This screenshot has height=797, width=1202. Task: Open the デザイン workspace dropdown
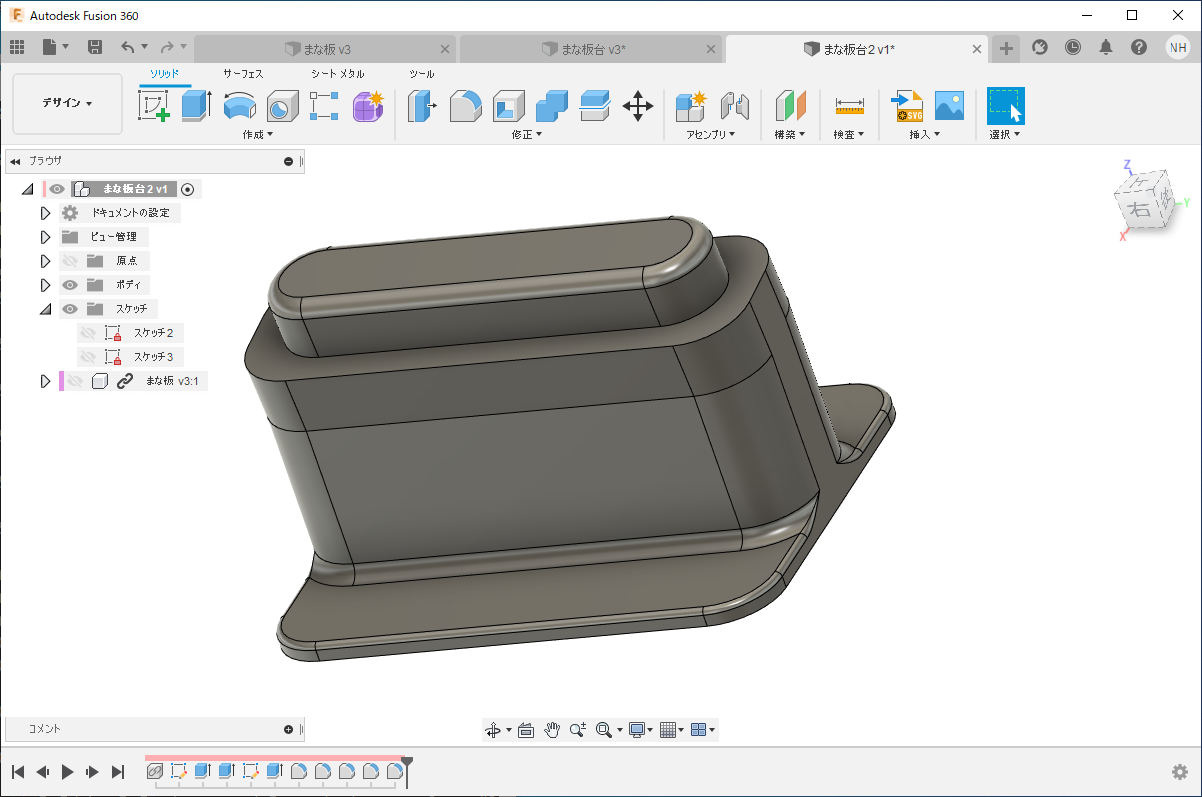[x=67, y=103]
